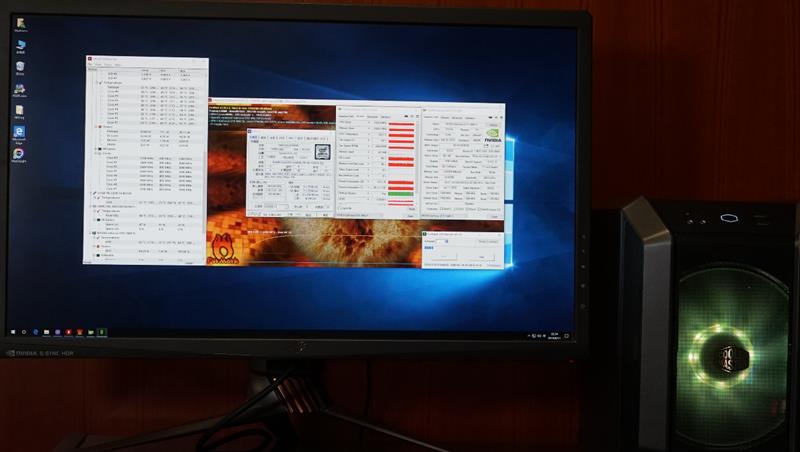Open the GPU selector dropdown in GPU-Z card window

tap(445, 216)
